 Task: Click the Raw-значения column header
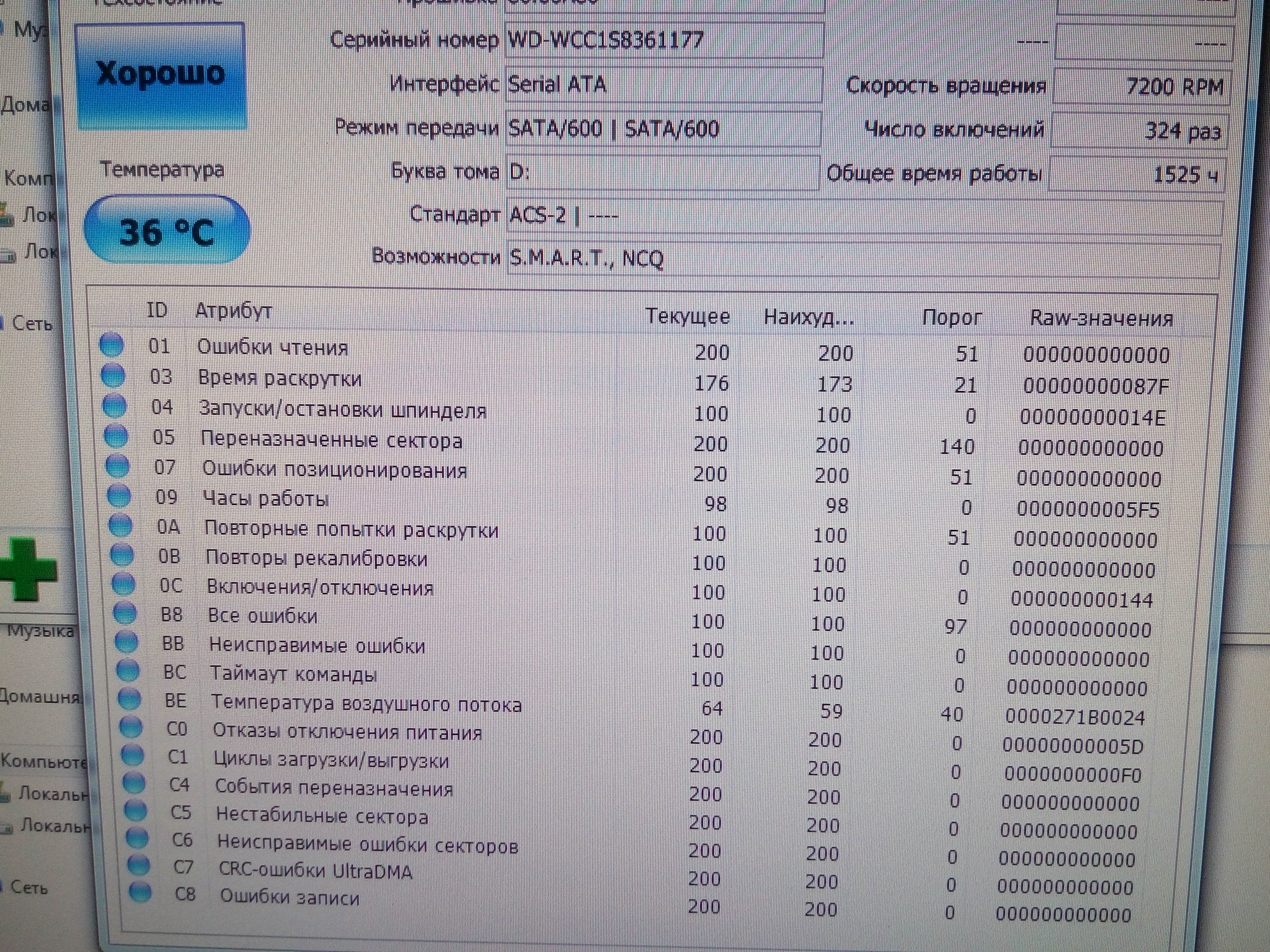point(1101,319)
